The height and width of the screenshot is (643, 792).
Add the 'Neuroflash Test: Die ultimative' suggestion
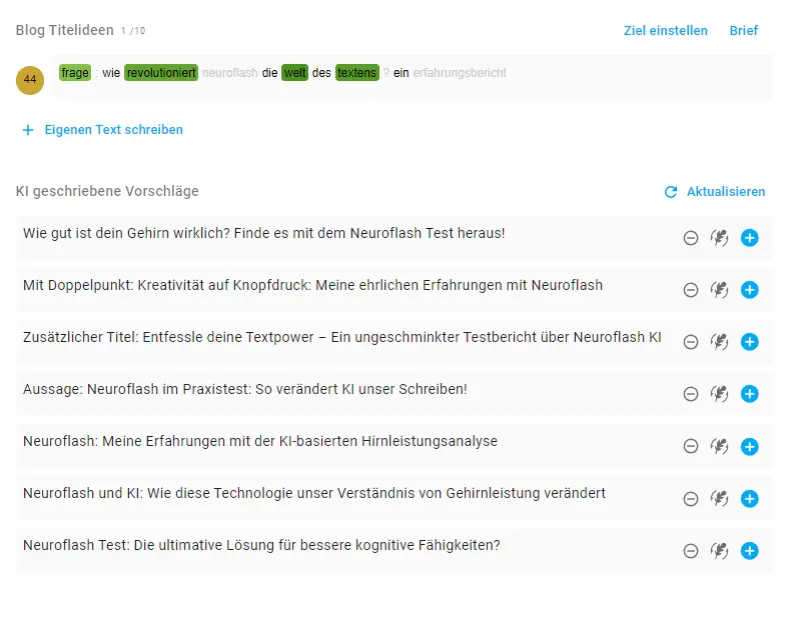[x=750, y=551]
